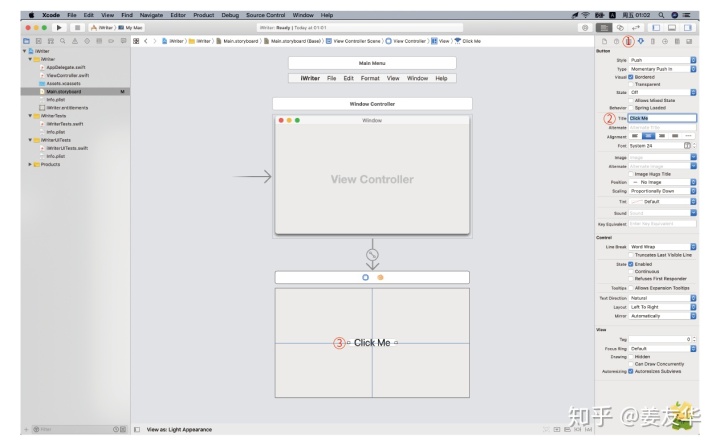Open ViewController.swift in navigator
Screen dimensions: 720x446
(68, 75)
